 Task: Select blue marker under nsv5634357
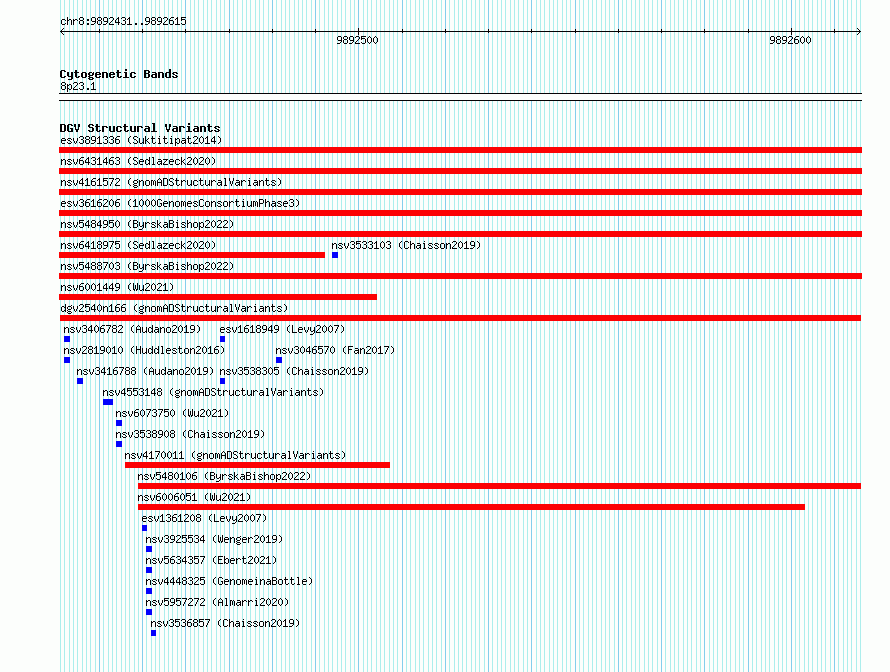click(149, 570)
